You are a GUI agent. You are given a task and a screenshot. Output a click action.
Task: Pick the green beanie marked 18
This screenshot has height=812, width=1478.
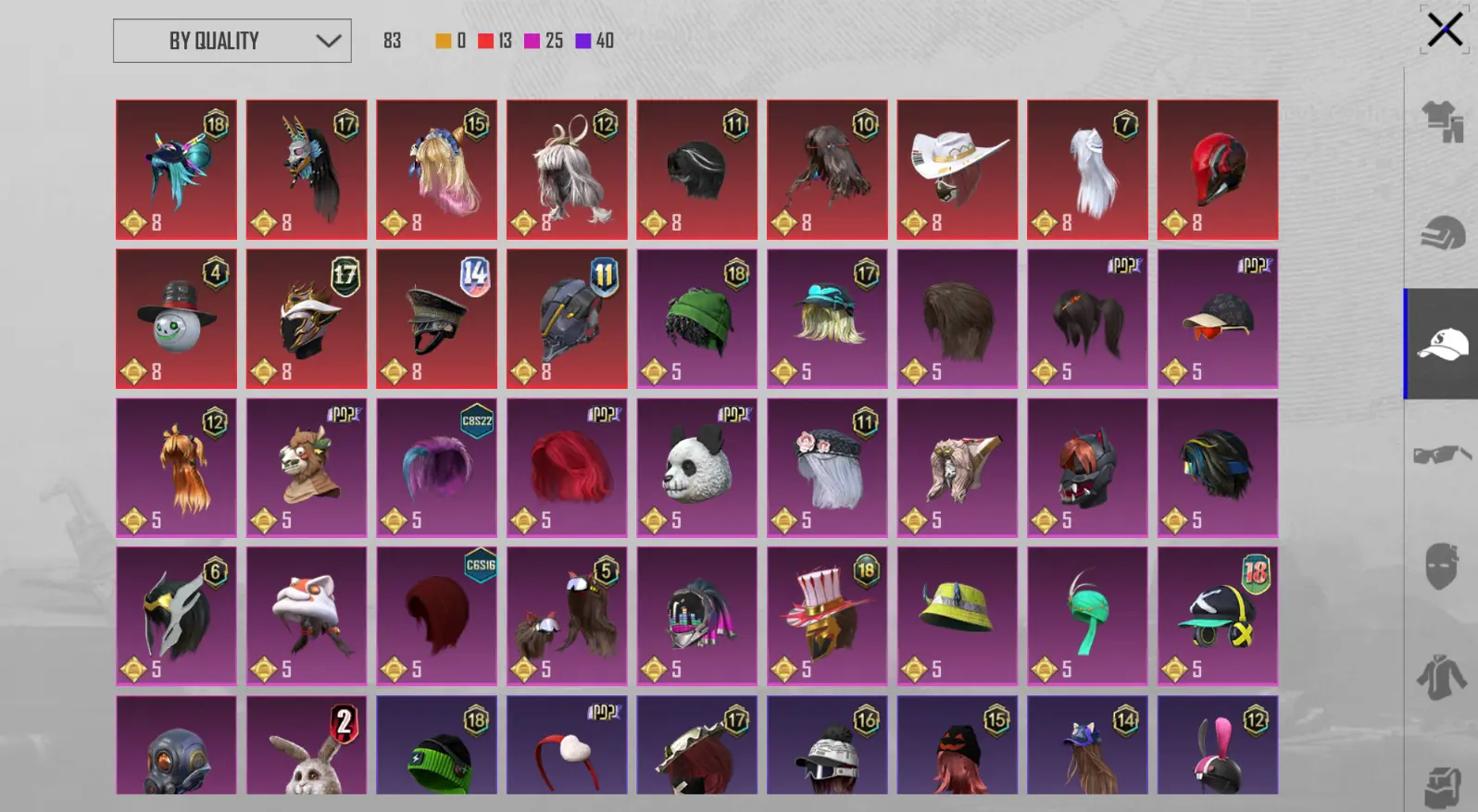pos(696,319)
